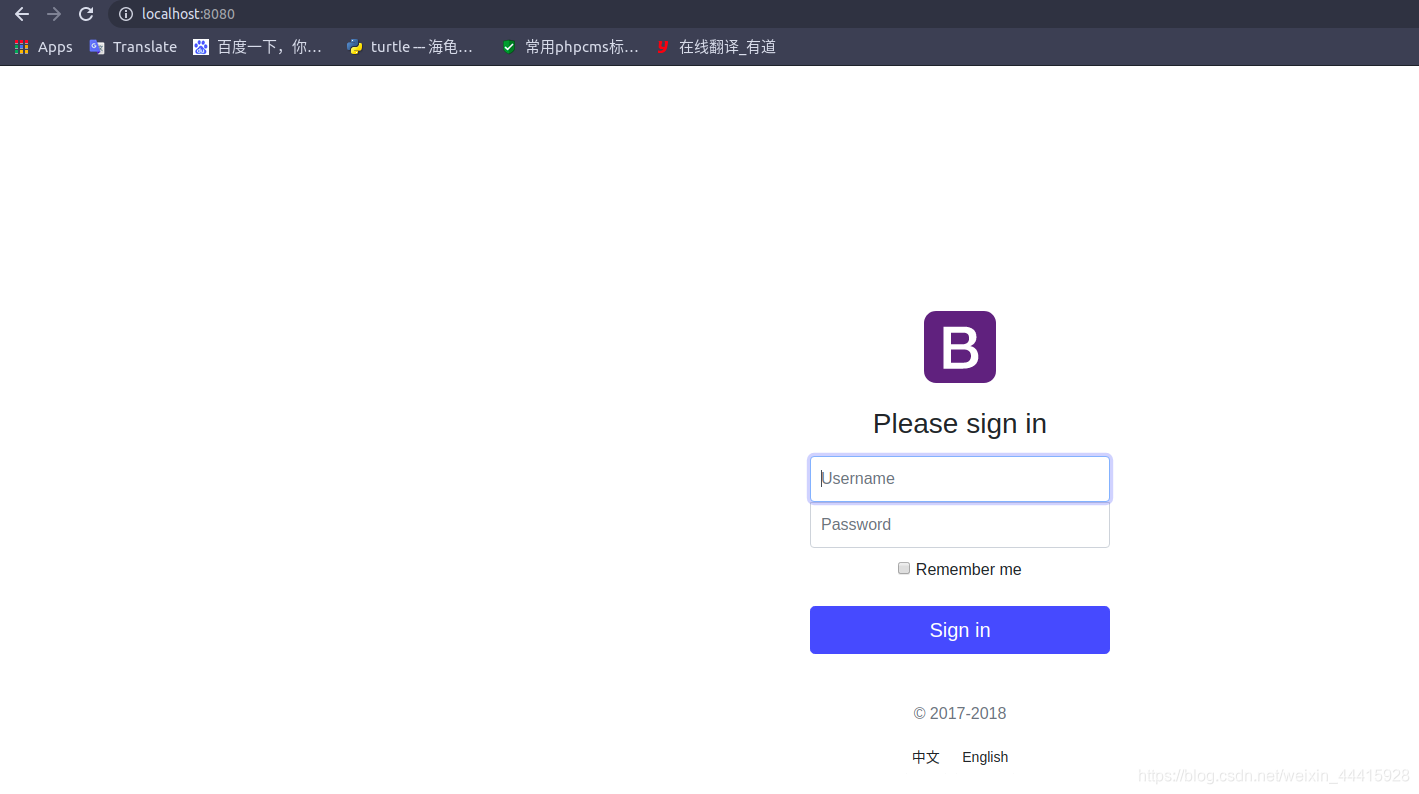Focus the Username input field

960,479
